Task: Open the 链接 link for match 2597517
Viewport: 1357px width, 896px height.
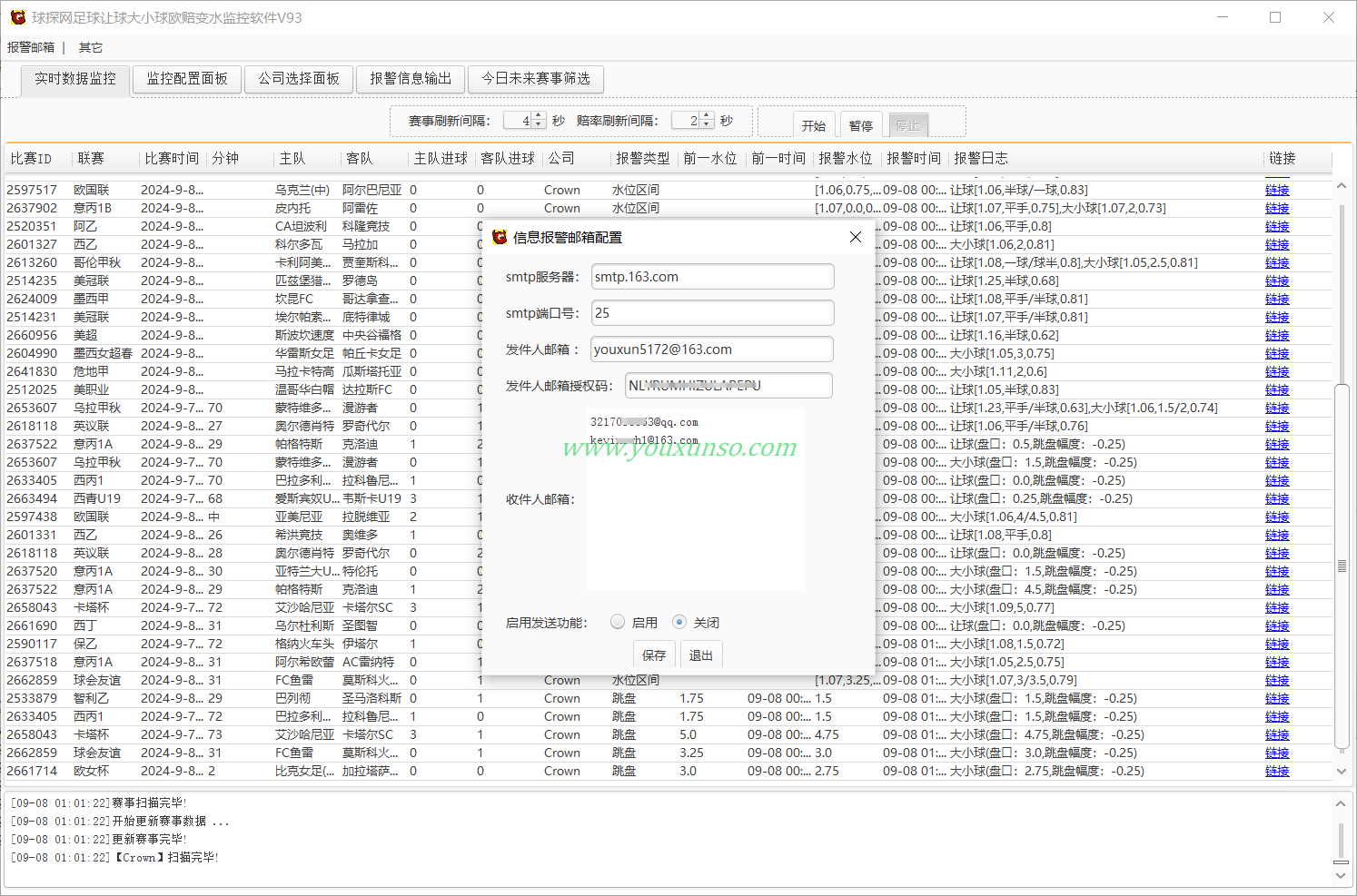Action: 1277,190
